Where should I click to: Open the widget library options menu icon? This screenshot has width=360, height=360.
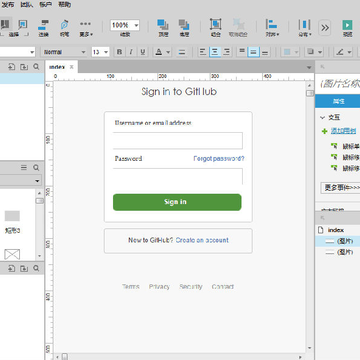click(x=24, y=167)
